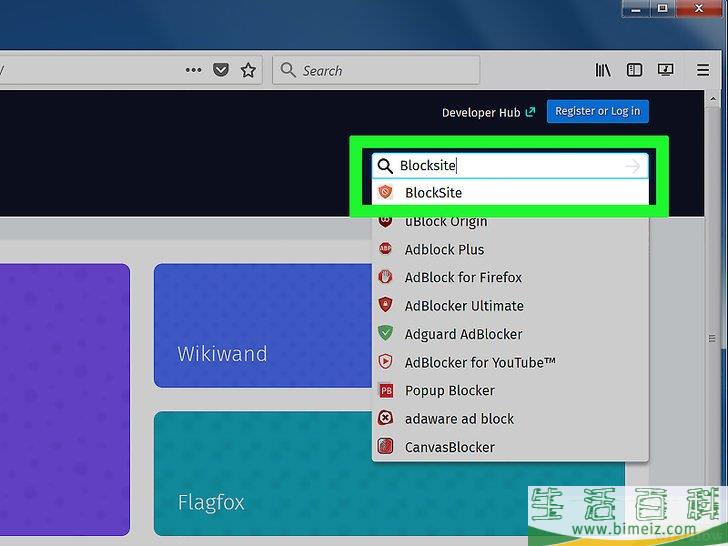Screen dimensions: 728x546
Task: Click the magnifier icon in the browser search bar
Action: pos(288,70)
